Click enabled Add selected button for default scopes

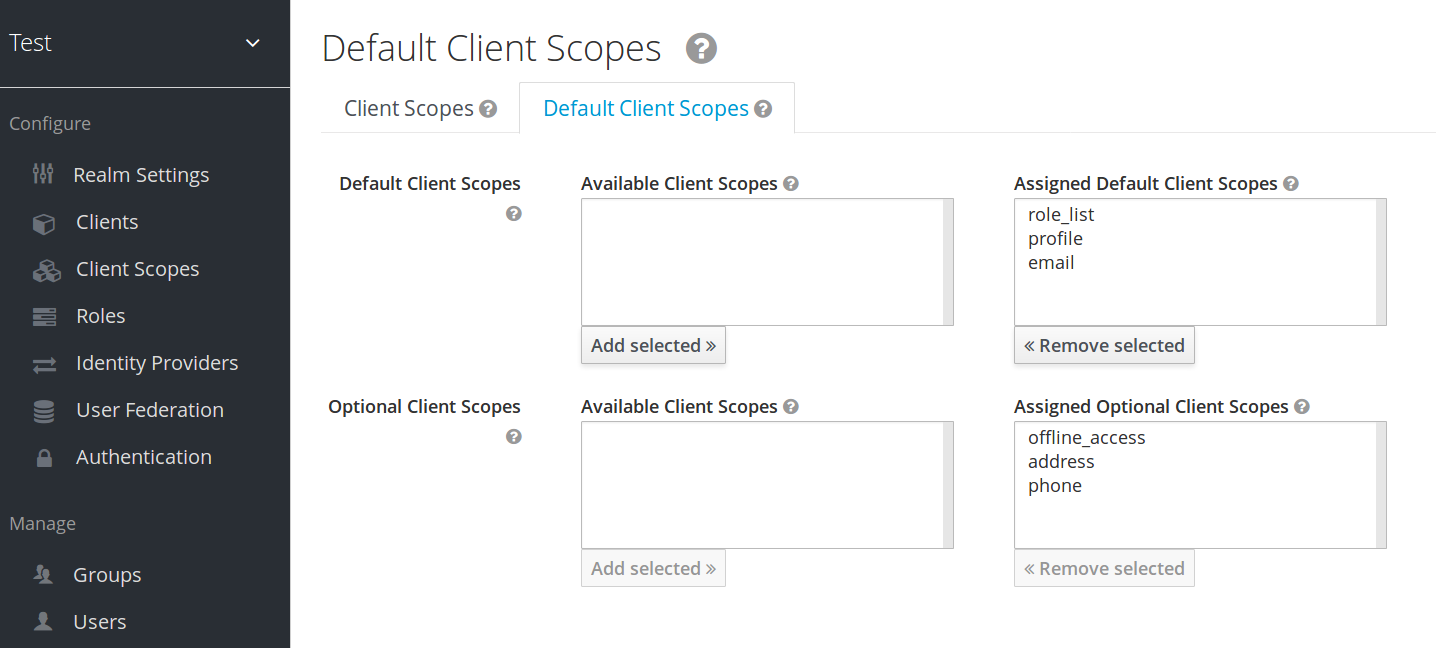point(653,345)
